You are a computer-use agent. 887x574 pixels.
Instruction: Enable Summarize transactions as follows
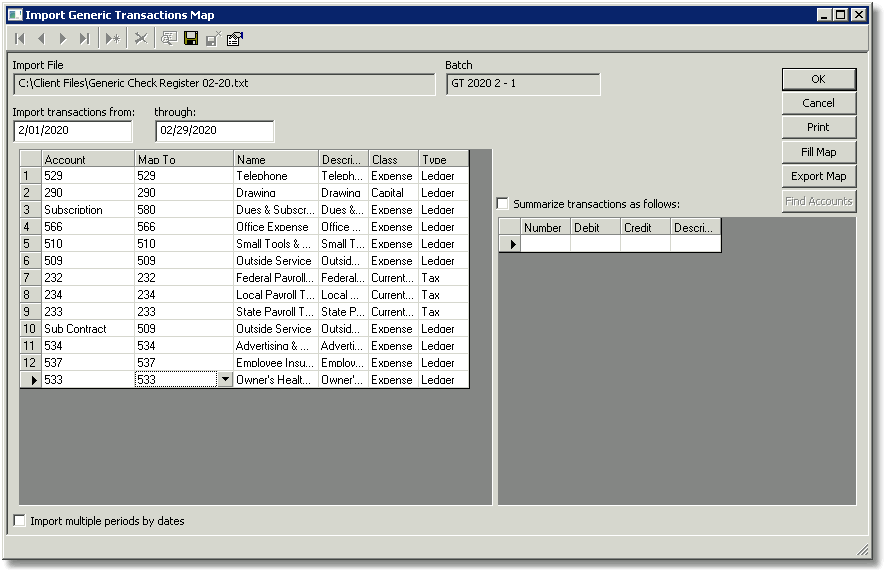(502, 204)
